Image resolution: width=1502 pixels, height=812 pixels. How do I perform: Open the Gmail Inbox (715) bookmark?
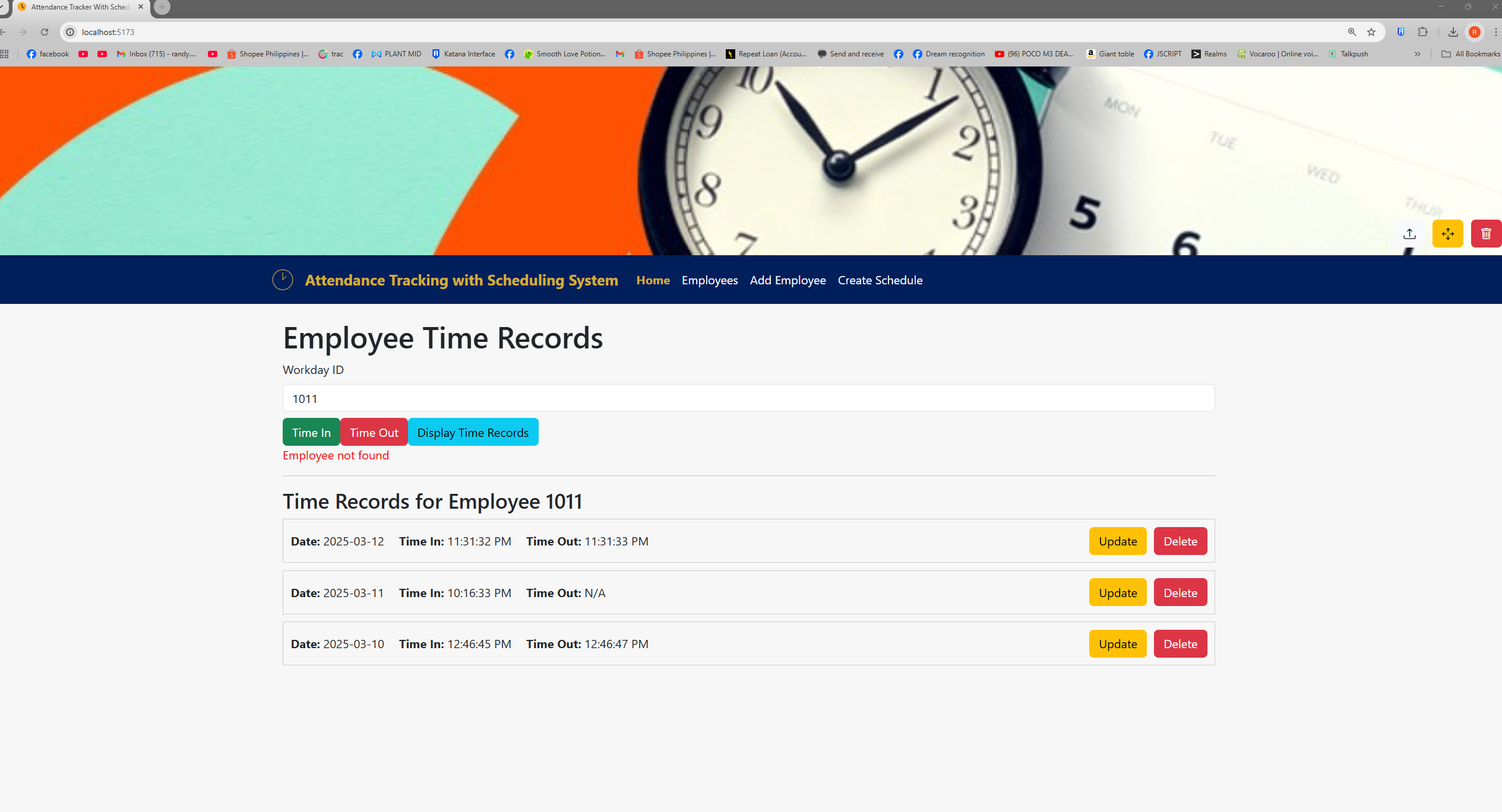[157, 54]
